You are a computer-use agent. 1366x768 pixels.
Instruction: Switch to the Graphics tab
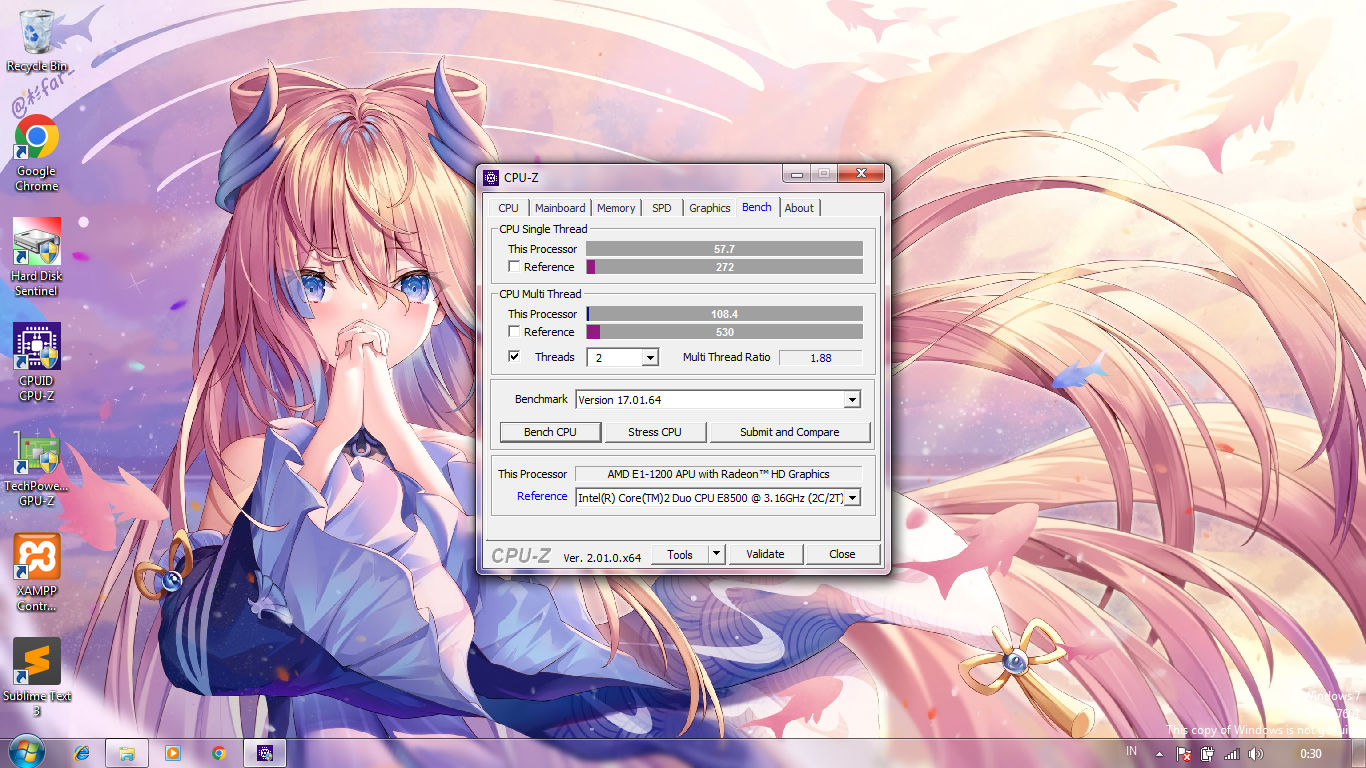710,208
